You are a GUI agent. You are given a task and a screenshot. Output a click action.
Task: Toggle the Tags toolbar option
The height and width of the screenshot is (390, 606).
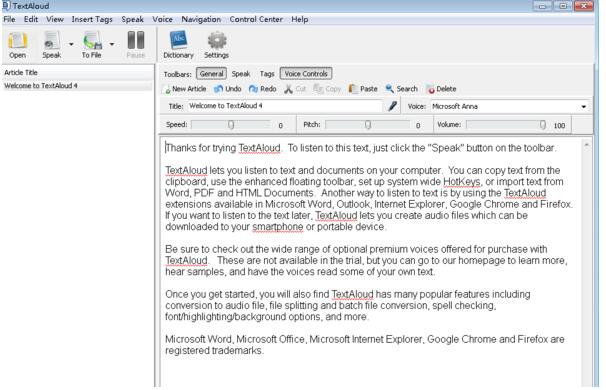pos(267,73)
